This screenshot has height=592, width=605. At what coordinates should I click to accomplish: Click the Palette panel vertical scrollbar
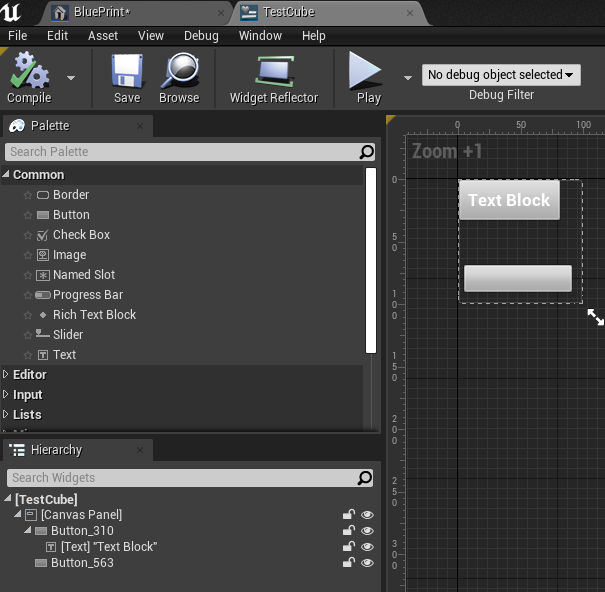coord(370,260)
